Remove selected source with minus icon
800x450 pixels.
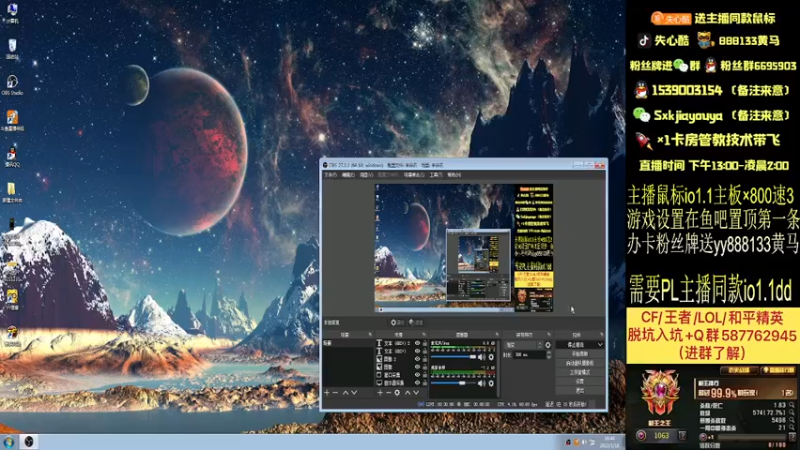point(388,392)
